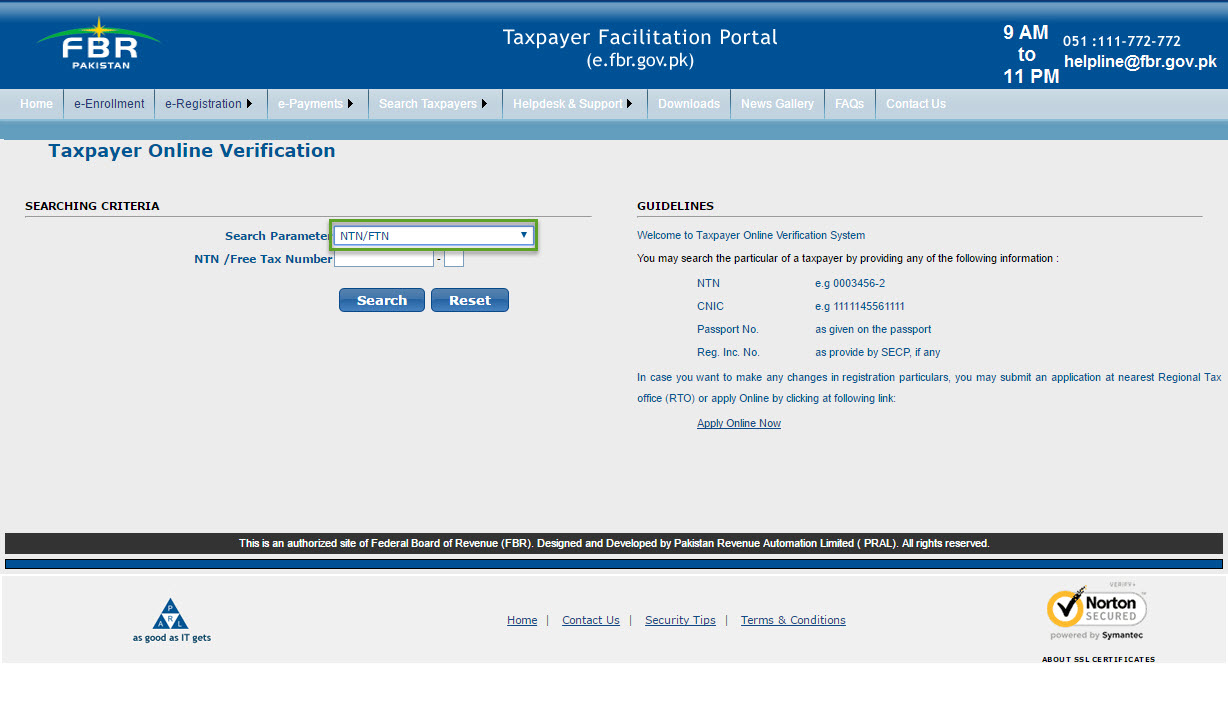The height and width of the screenshot is (702, 1228).
Task: Click ABOUT SSL CERTIFICATES text
Action: [x=1097, y=659]
